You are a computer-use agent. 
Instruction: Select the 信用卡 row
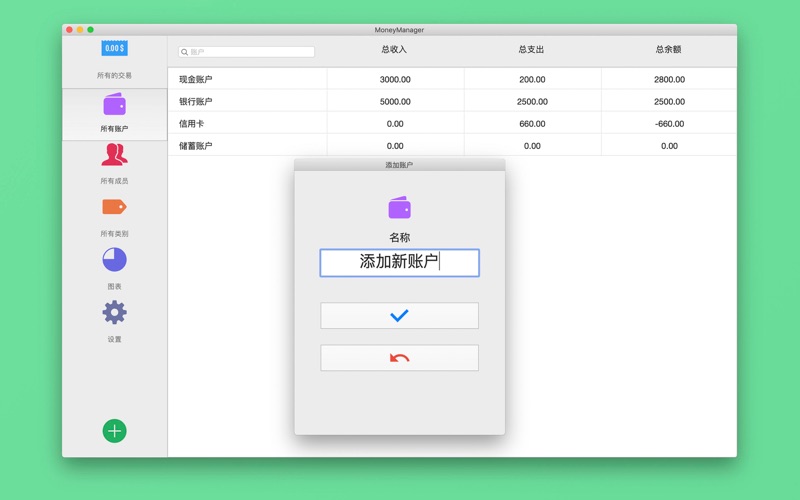[x=452, y=123]
